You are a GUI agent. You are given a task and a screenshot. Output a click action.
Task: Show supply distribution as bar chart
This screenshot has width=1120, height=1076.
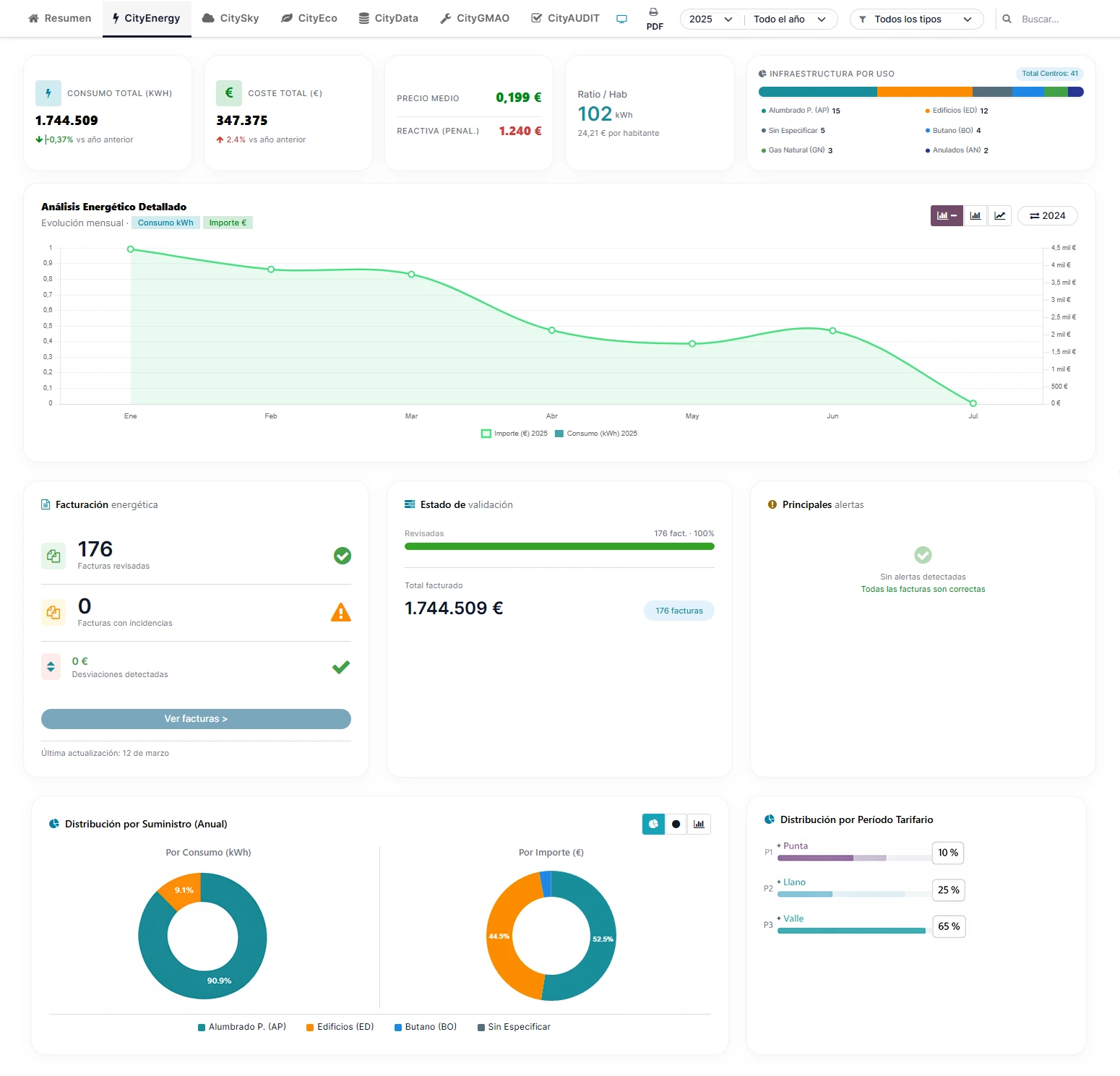pos(699,824)
